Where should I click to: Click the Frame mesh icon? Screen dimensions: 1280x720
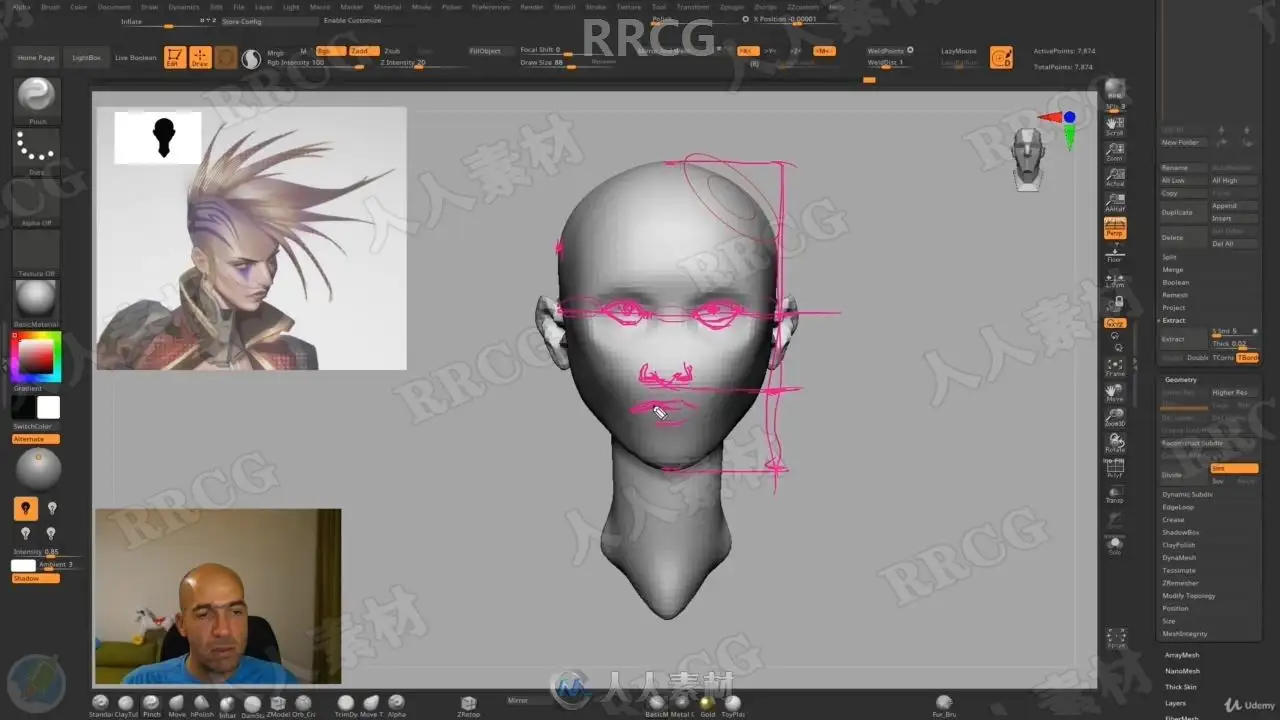tap(1114, 367)
